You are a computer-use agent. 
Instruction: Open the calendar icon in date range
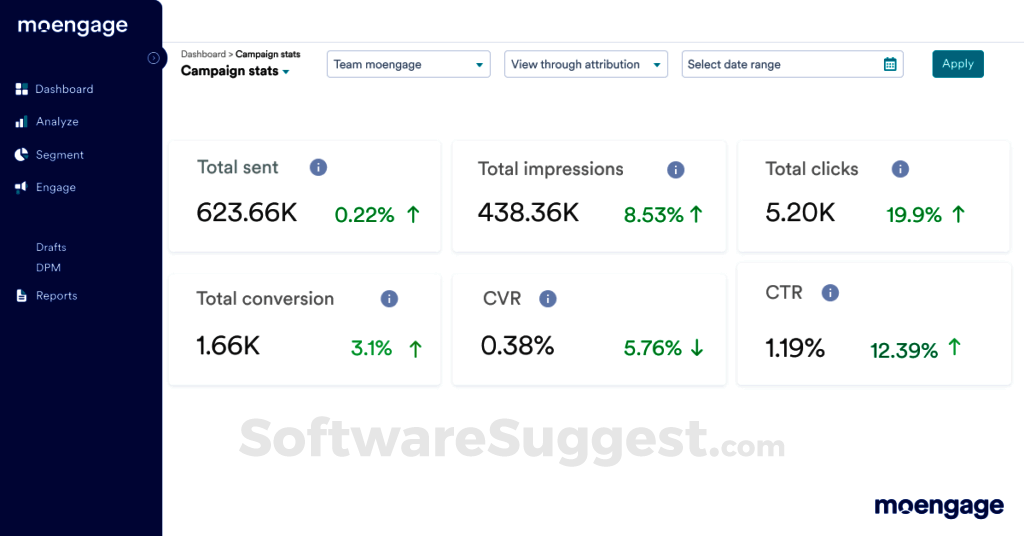(890, 64)
